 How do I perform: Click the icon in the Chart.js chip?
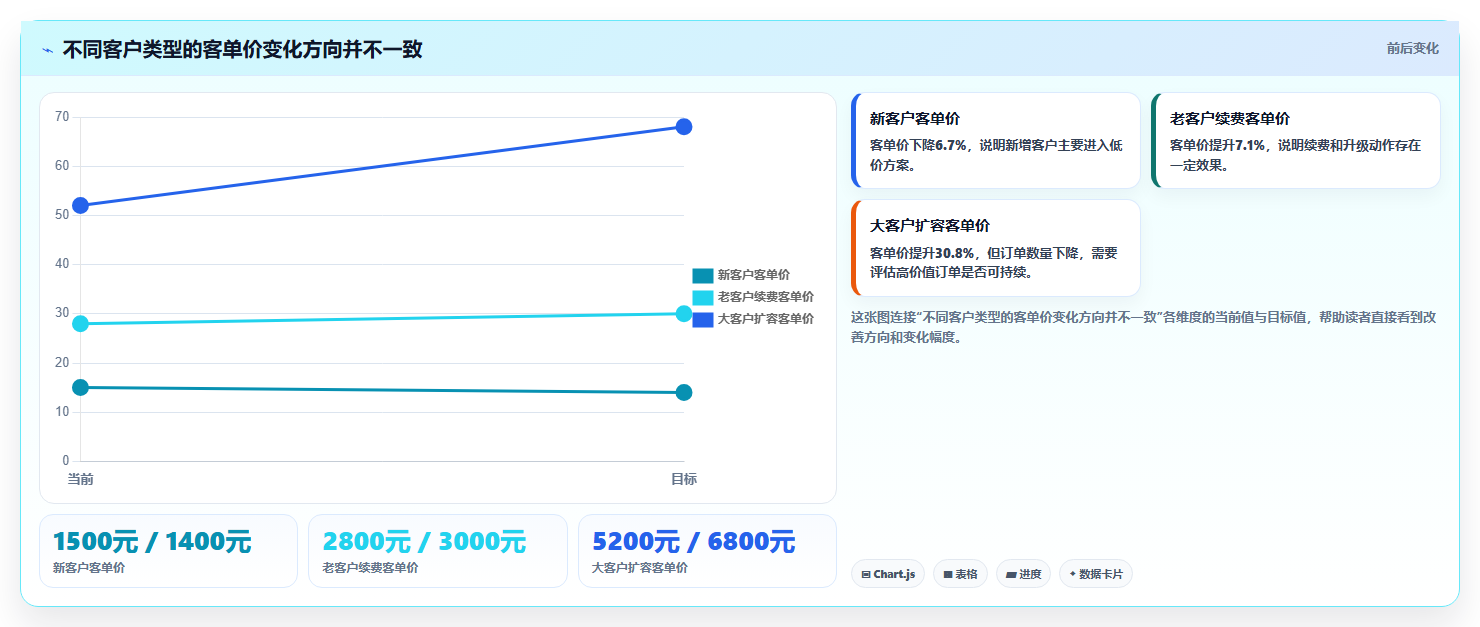(866, 575)
